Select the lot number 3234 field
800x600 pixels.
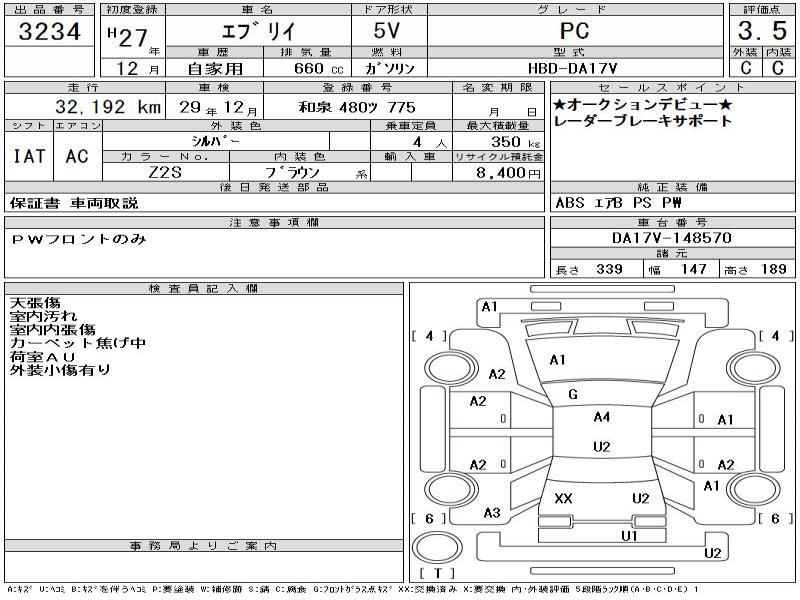pos(49,32)
